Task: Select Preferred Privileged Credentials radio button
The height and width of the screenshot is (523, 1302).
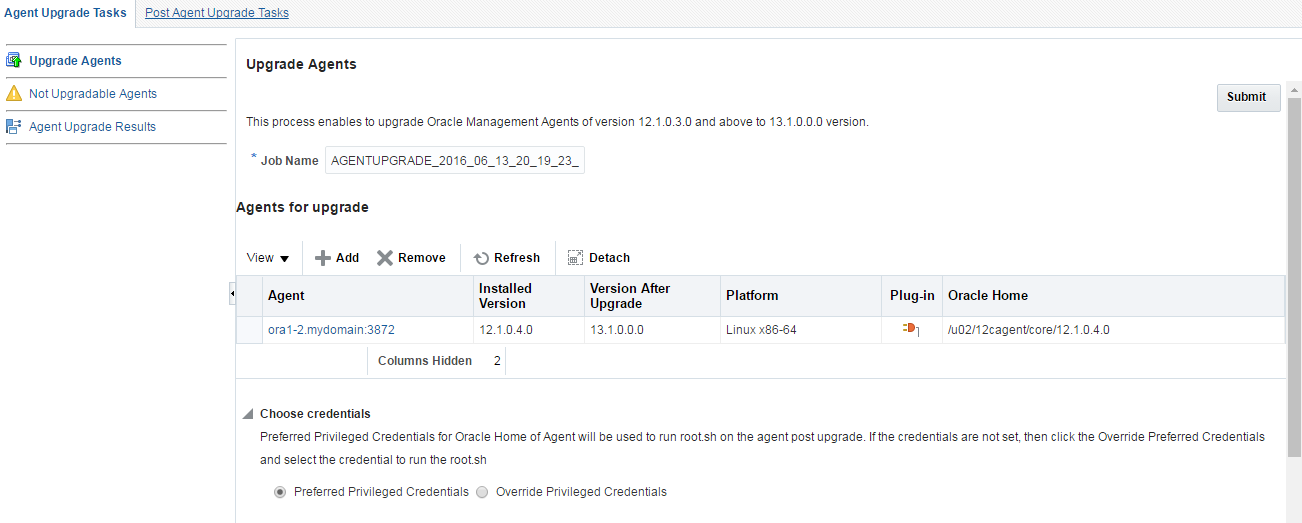Action: point(280,492)
